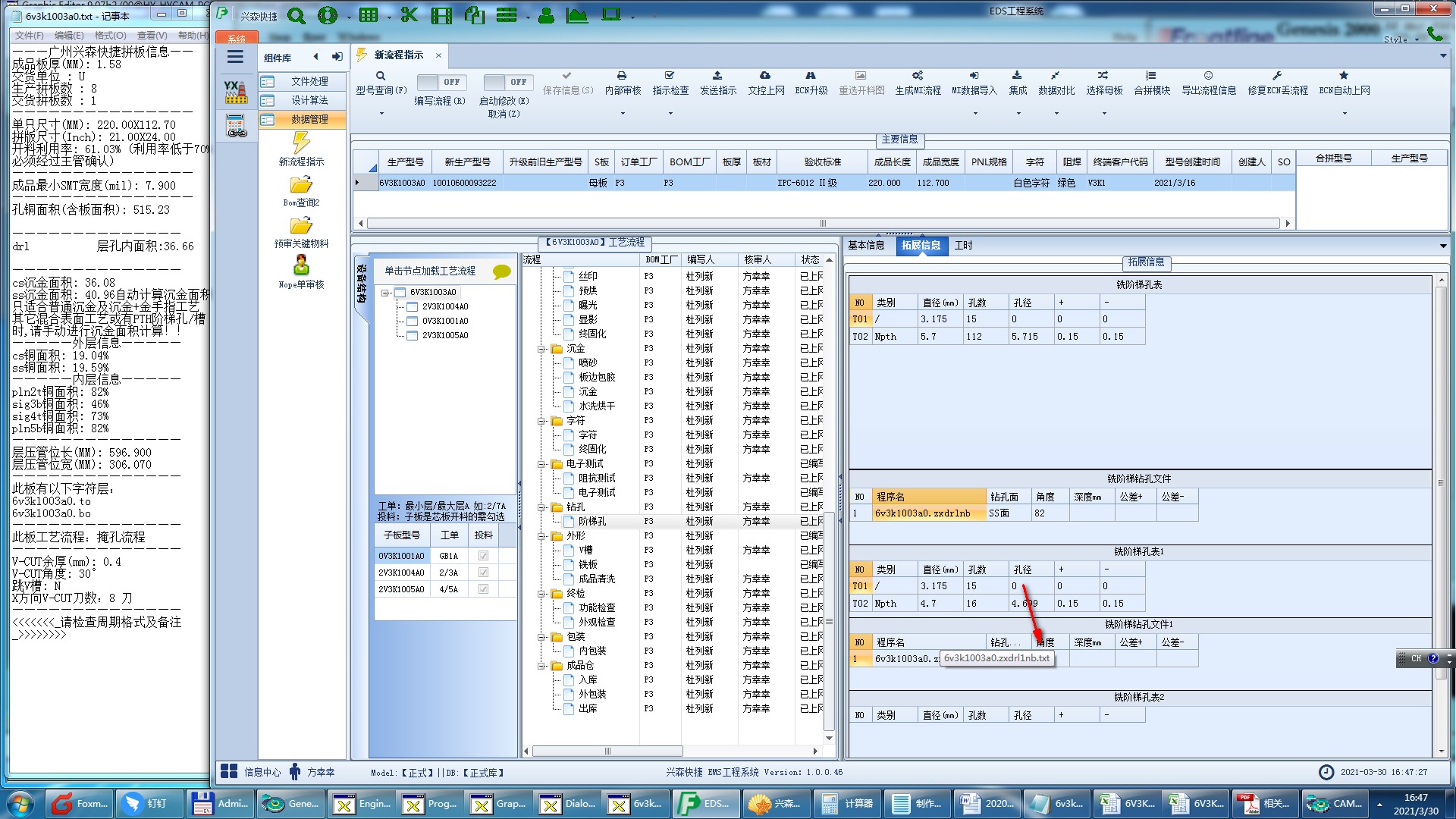1456x819 pixels.
Task: Collapse the 外形 process folder
Action: pyautogui.click(x=542, y=536)
